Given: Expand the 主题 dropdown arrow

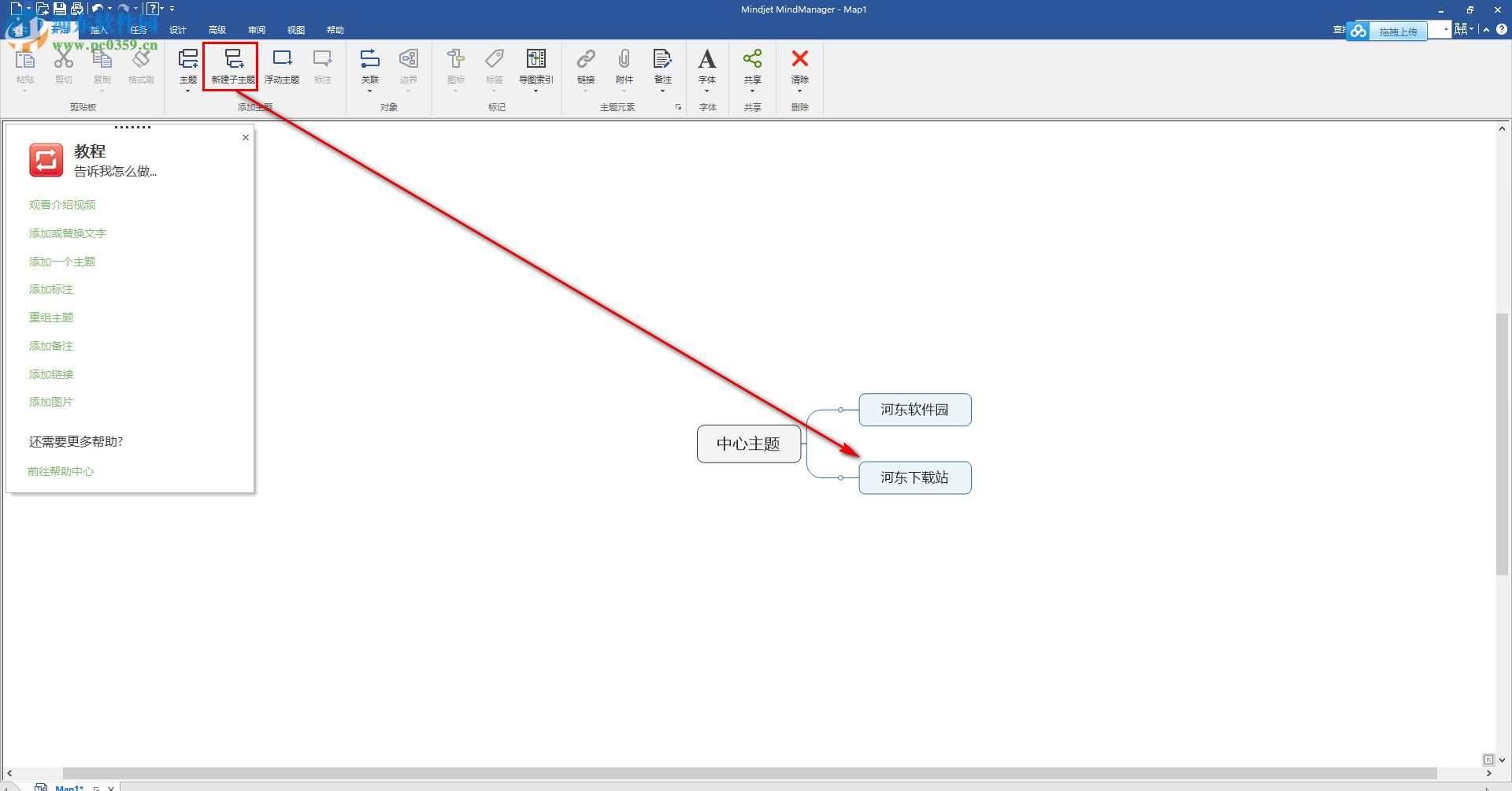Looking at the screenshot, I should (x=188, y=91).
